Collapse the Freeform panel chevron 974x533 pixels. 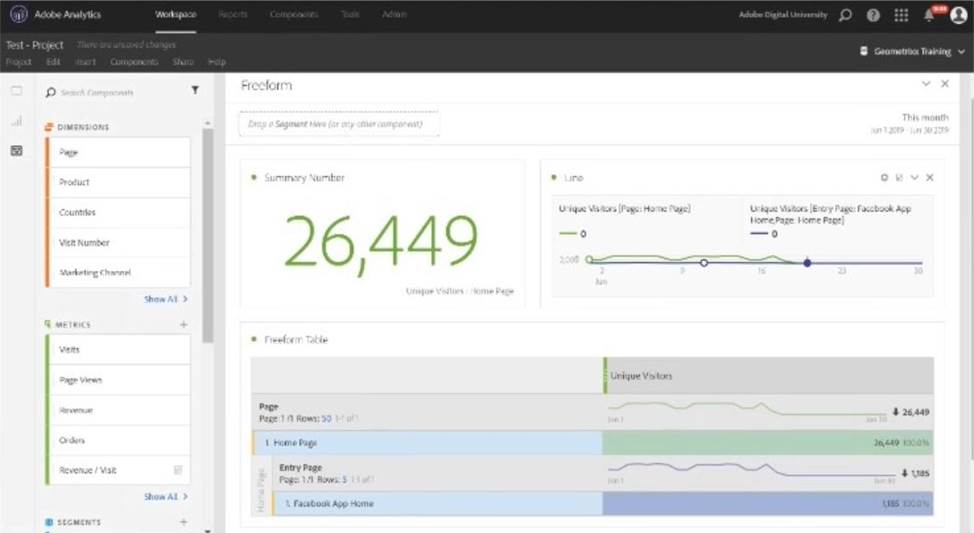pos(926,83)
